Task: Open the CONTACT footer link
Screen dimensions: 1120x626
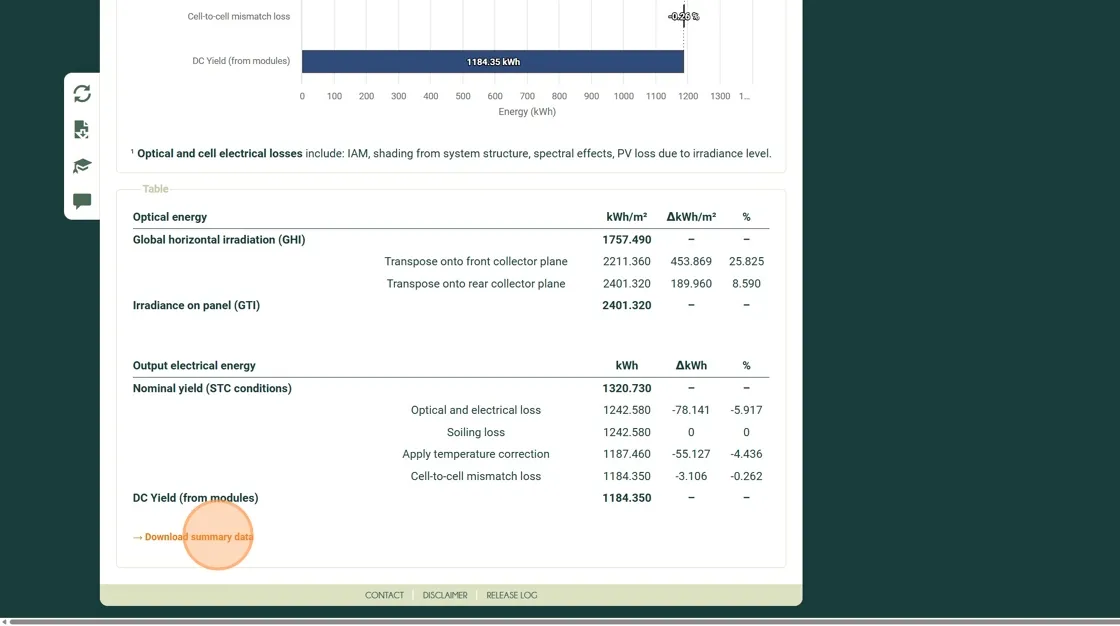Action: pos(384,595)
